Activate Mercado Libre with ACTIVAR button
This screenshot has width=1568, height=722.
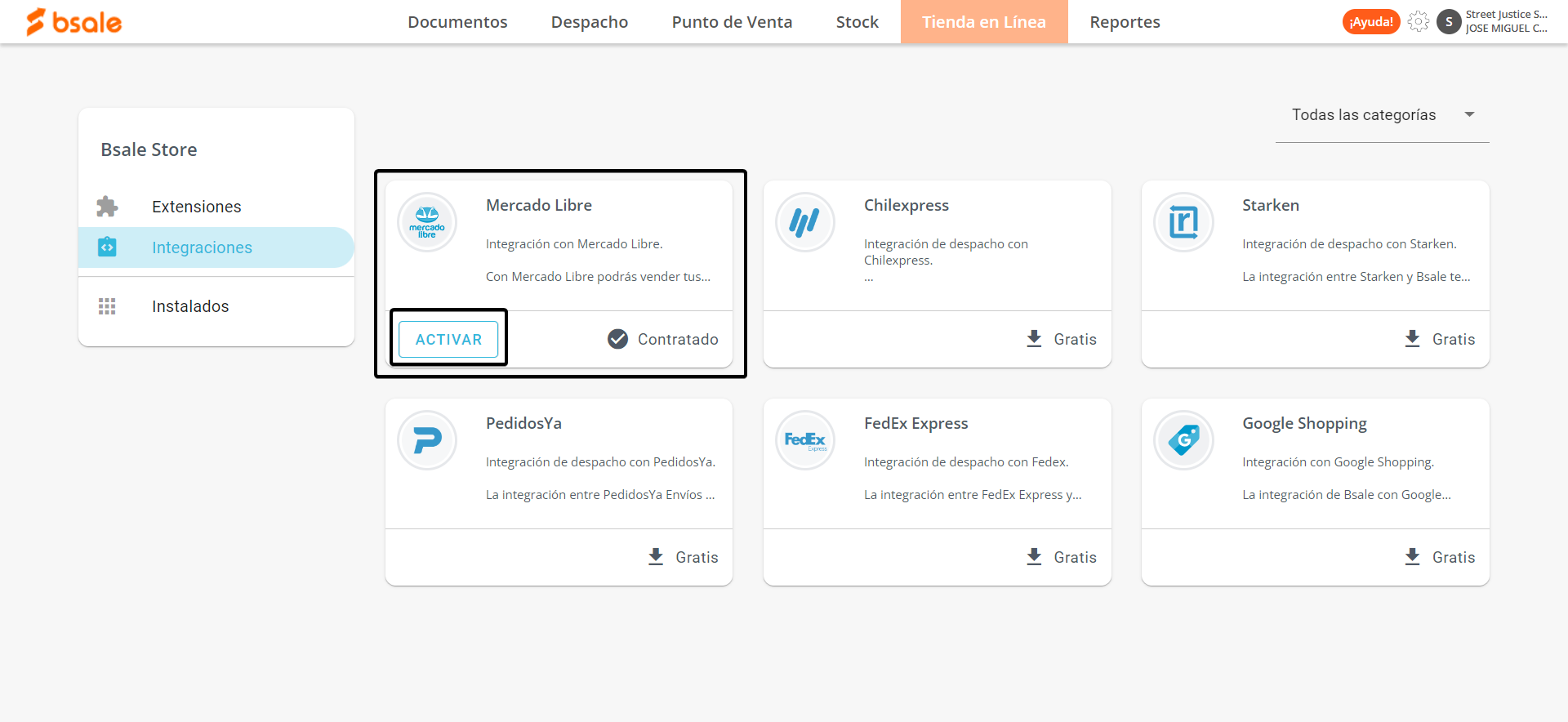448,339
